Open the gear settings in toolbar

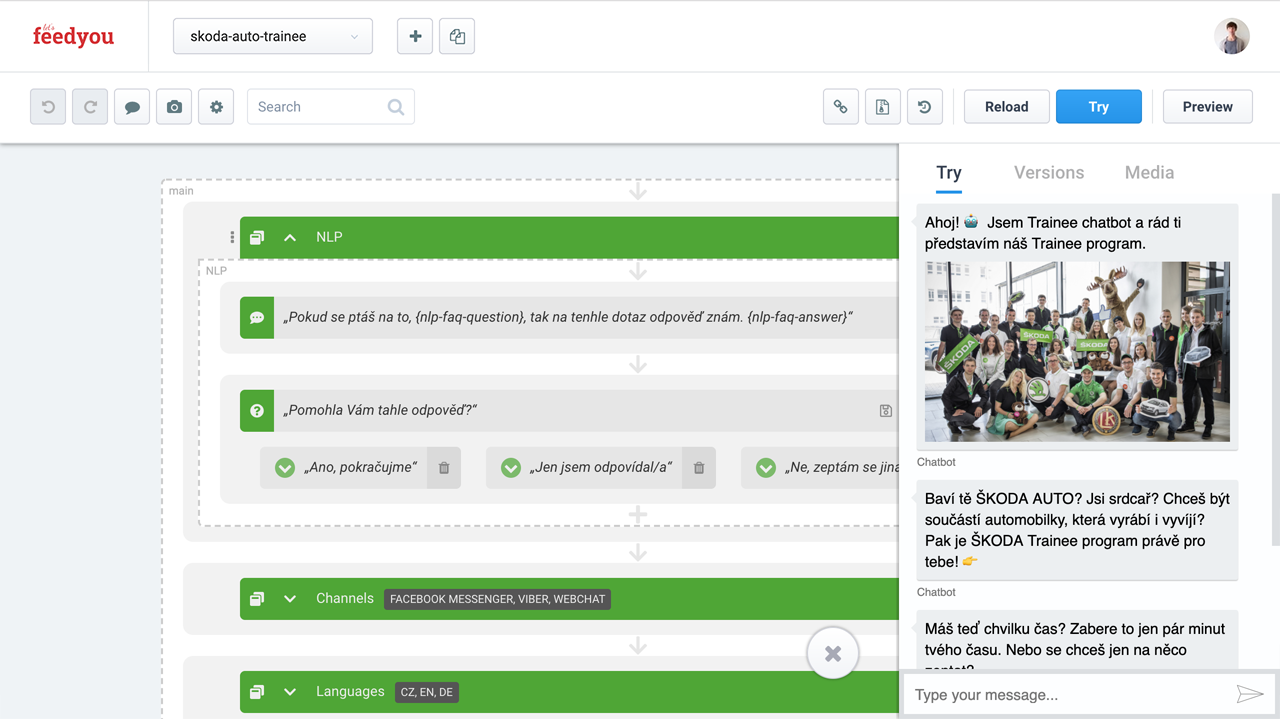point(216,107)
